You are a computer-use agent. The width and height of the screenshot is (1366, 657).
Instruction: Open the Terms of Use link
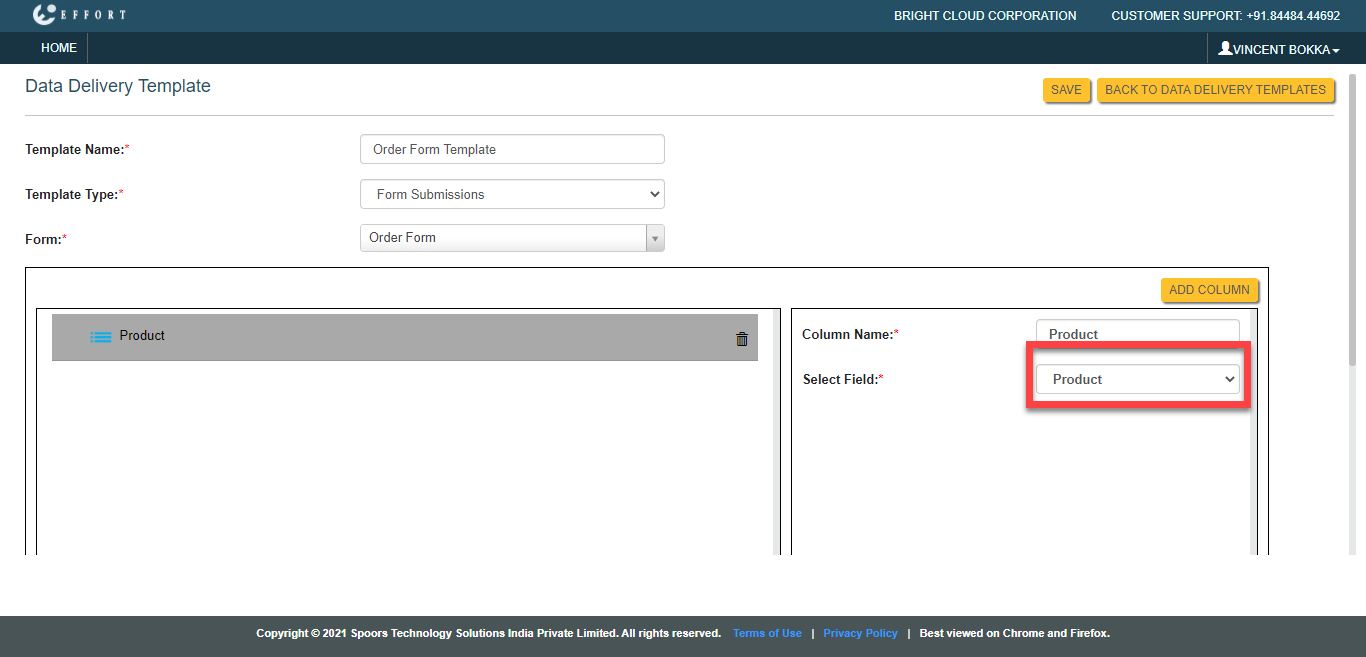[767, 633]
